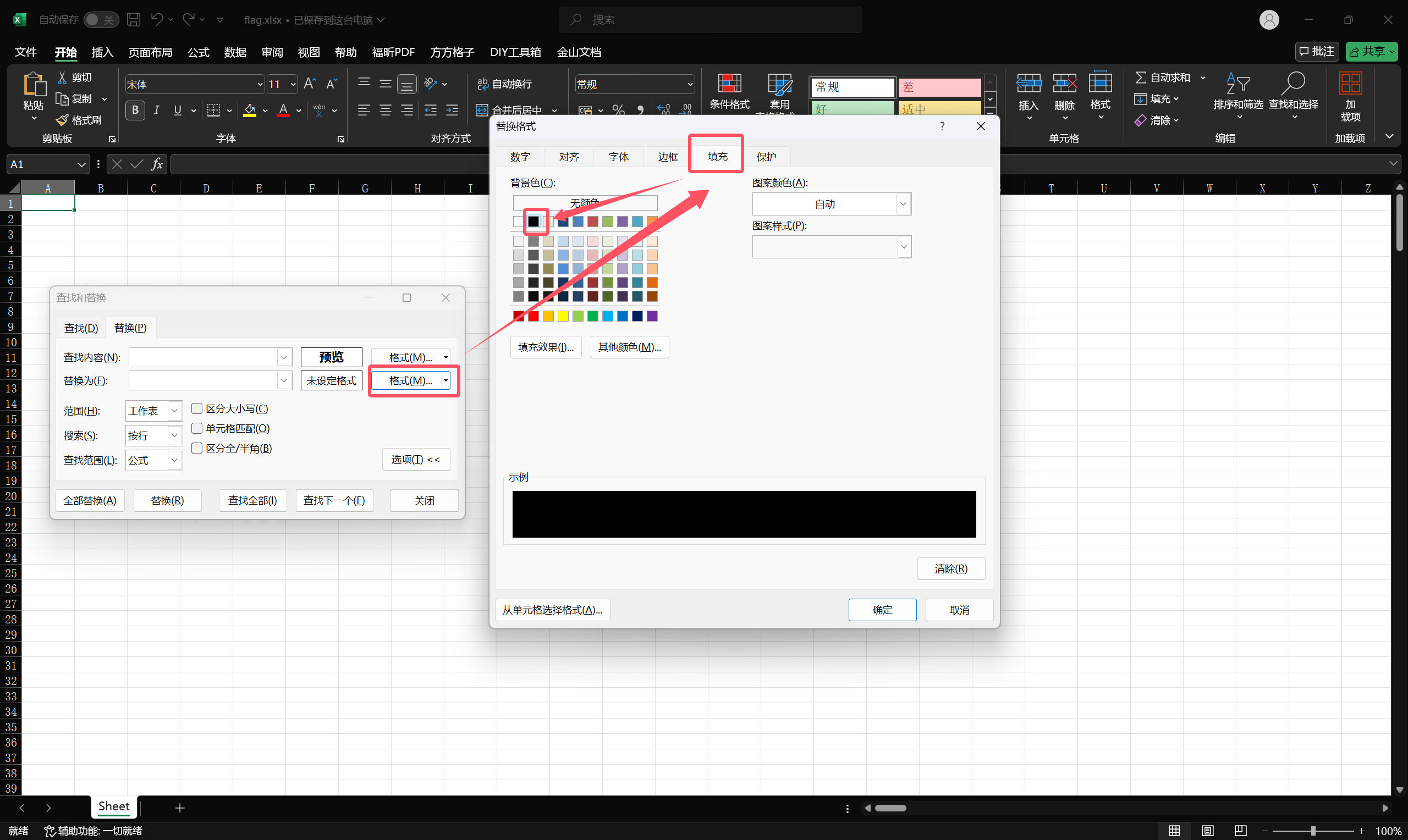This screenshot has width=1408, height=840.
Task: Click the help question mark in Replace Format dialog
Action: pyautogui.click(x=942, y=126)
